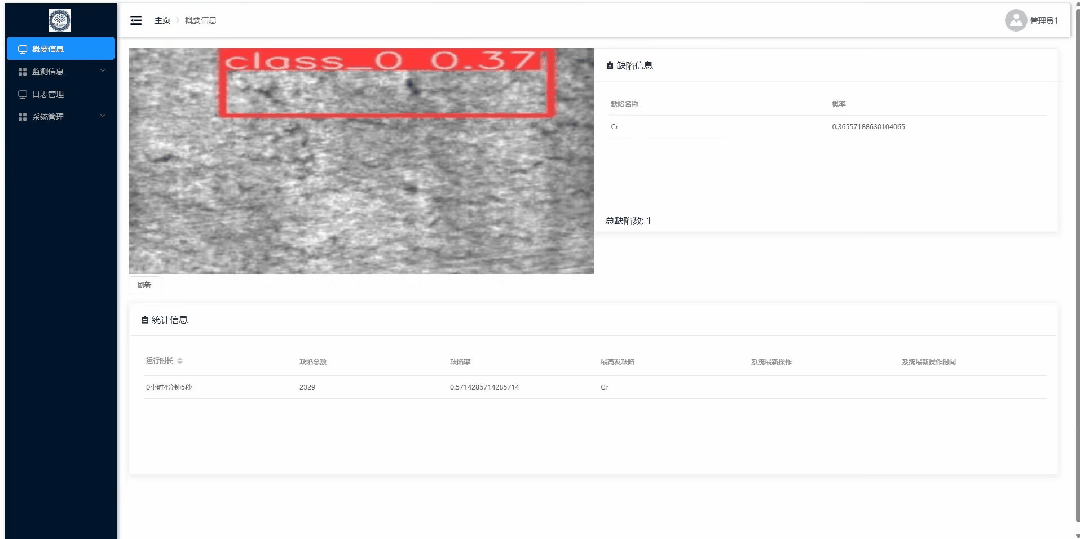Click the red class_0 0.37 detection label
This screenshot has width=1080, height=539.
(381, 61)
